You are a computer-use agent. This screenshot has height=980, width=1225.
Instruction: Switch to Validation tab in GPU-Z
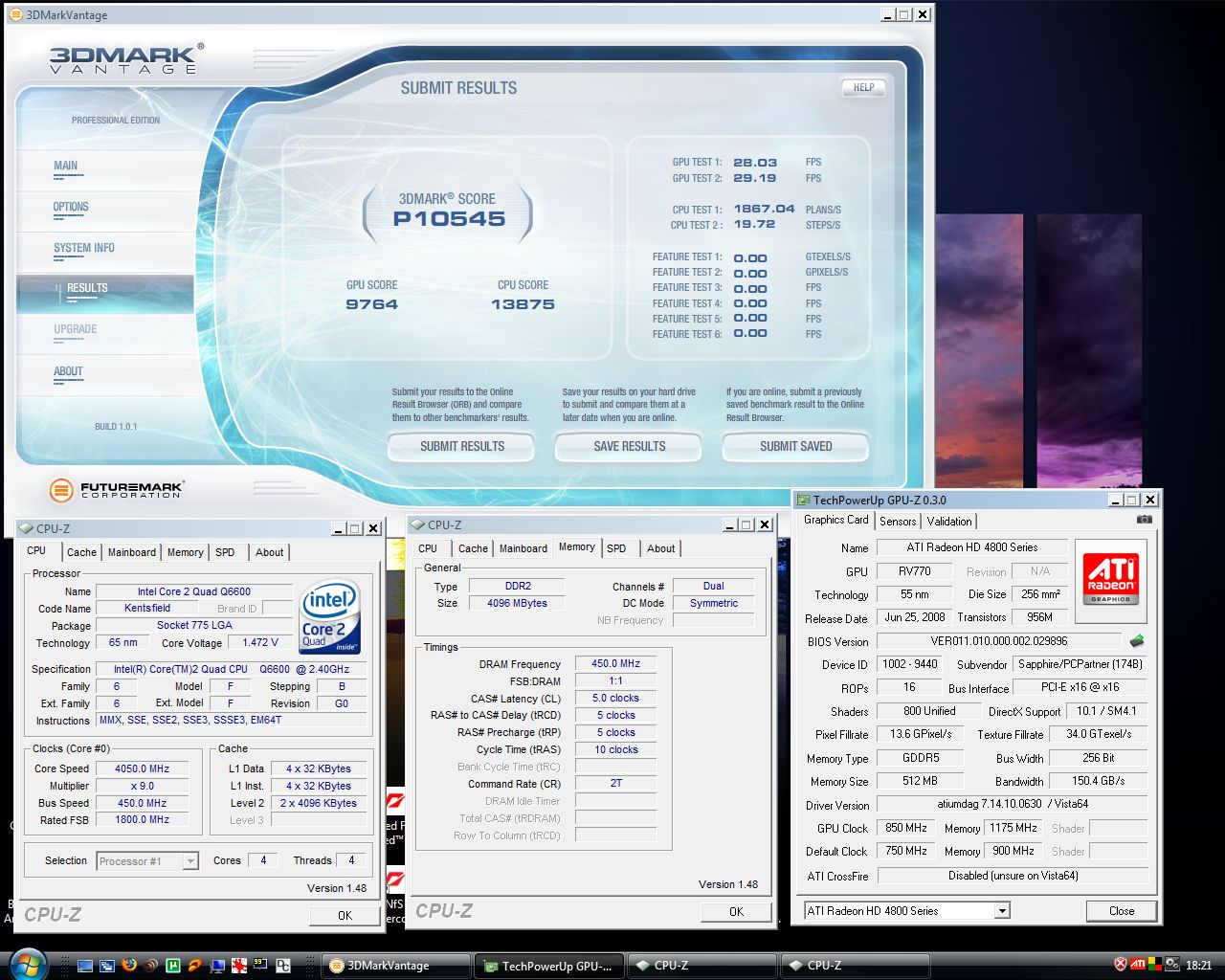pos(949,522)
